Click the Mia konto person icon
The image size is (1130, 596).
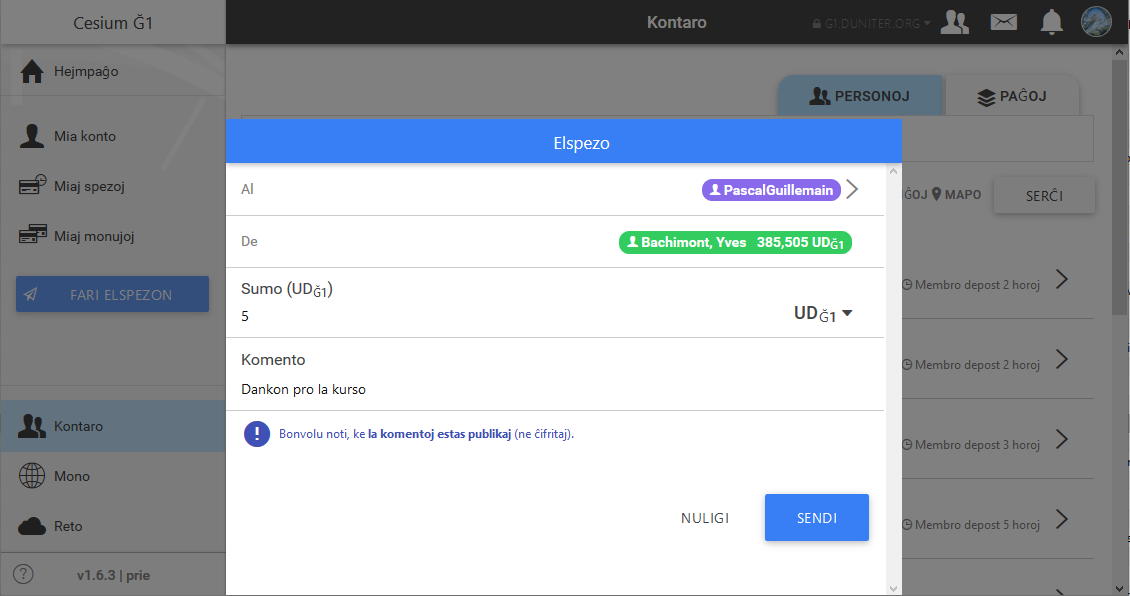[x=32, y=135]
